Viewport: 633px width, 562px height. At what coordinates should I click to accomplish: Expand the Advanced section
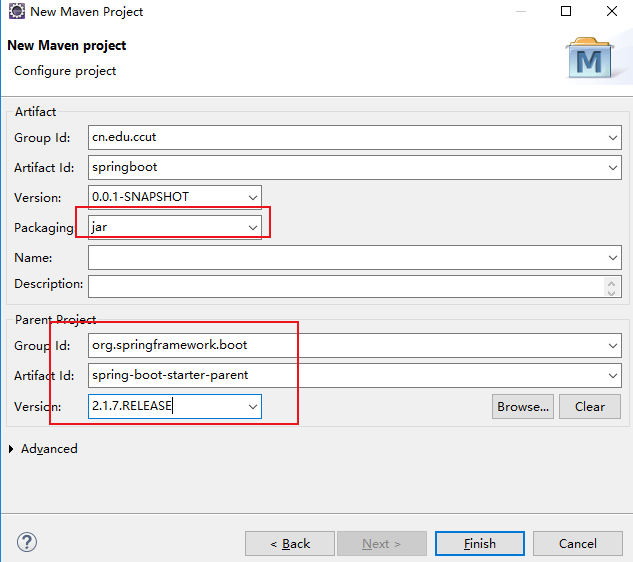pos(11,449)
